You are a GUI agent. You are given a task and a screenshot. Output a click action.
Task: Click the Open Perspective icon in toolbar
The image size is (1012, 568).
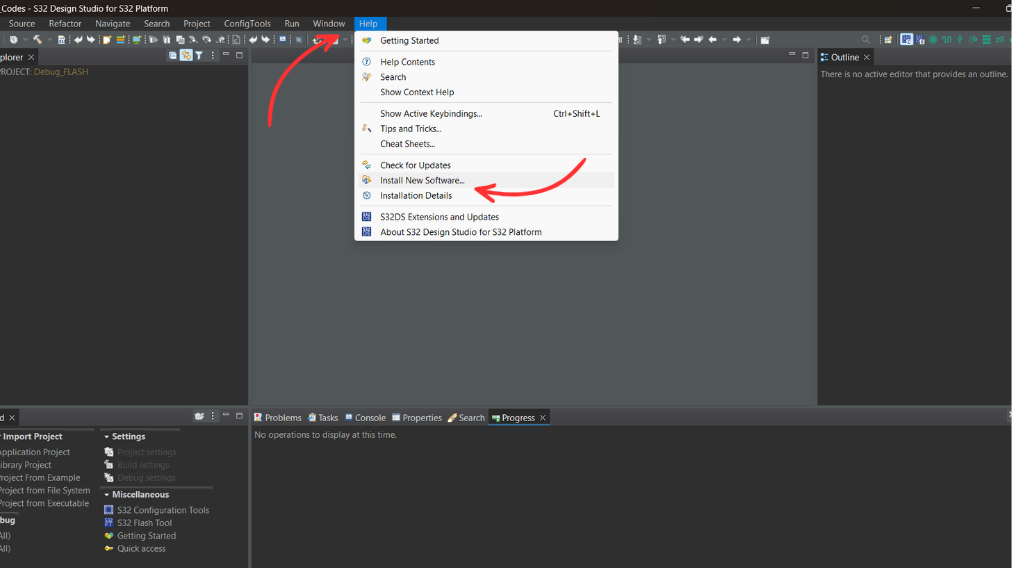coord(888,40)
